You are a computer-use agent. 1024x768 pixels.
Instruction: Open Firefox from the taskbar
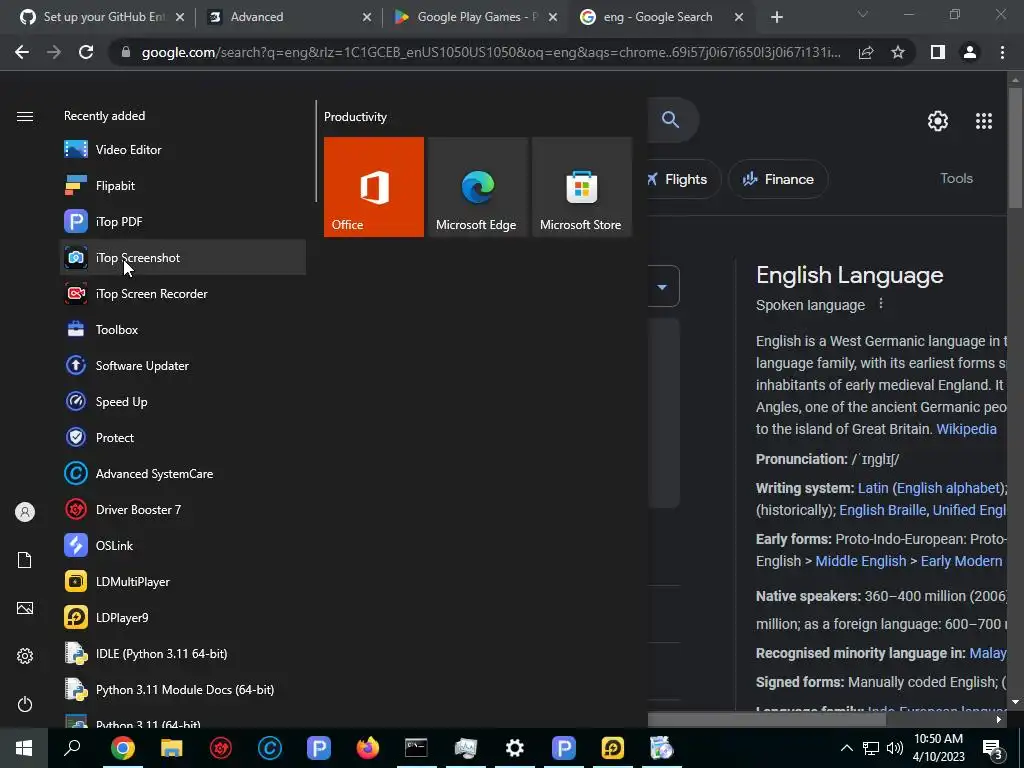(368, 748)
